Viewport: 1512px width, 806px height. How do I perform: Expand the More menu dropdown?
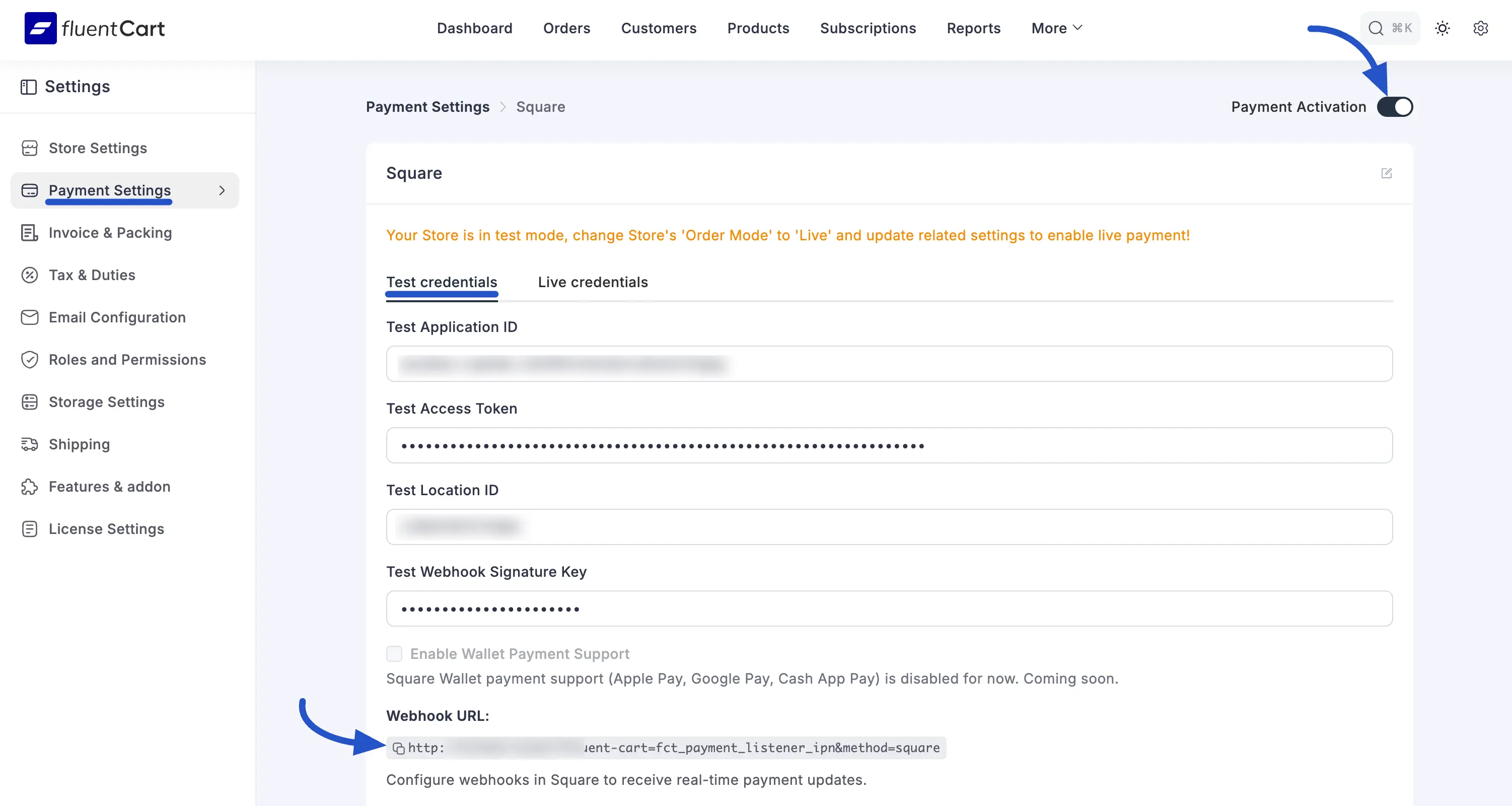(1056, 28)
